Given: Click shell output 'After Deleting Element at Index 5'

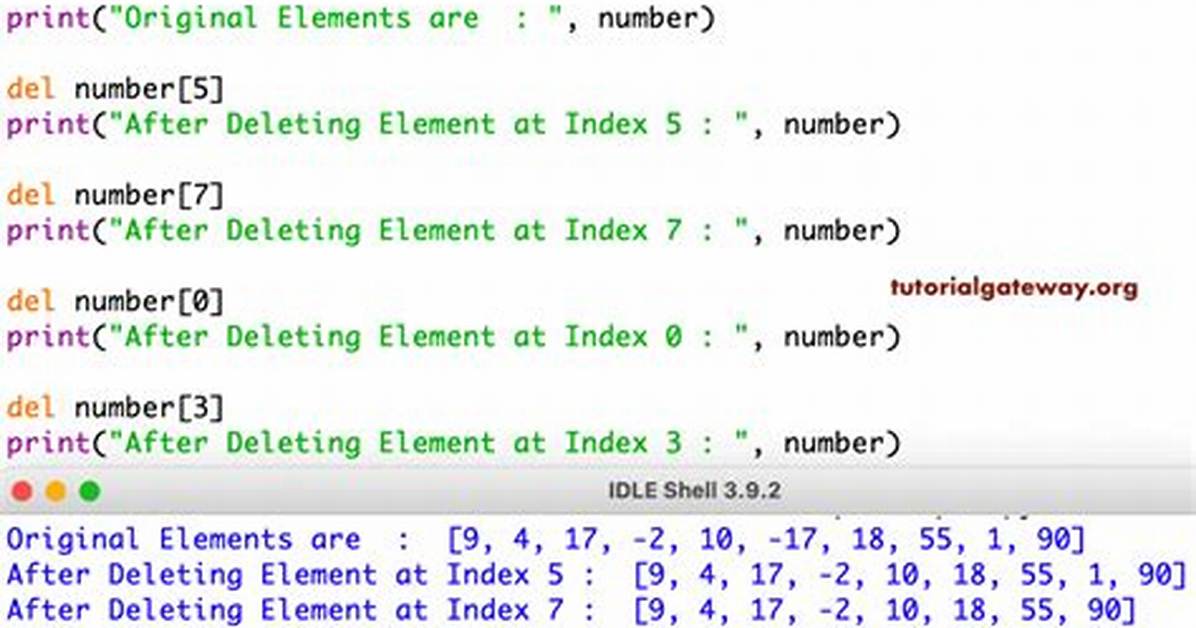Looking at the screenshot, I should coord(597,575).
